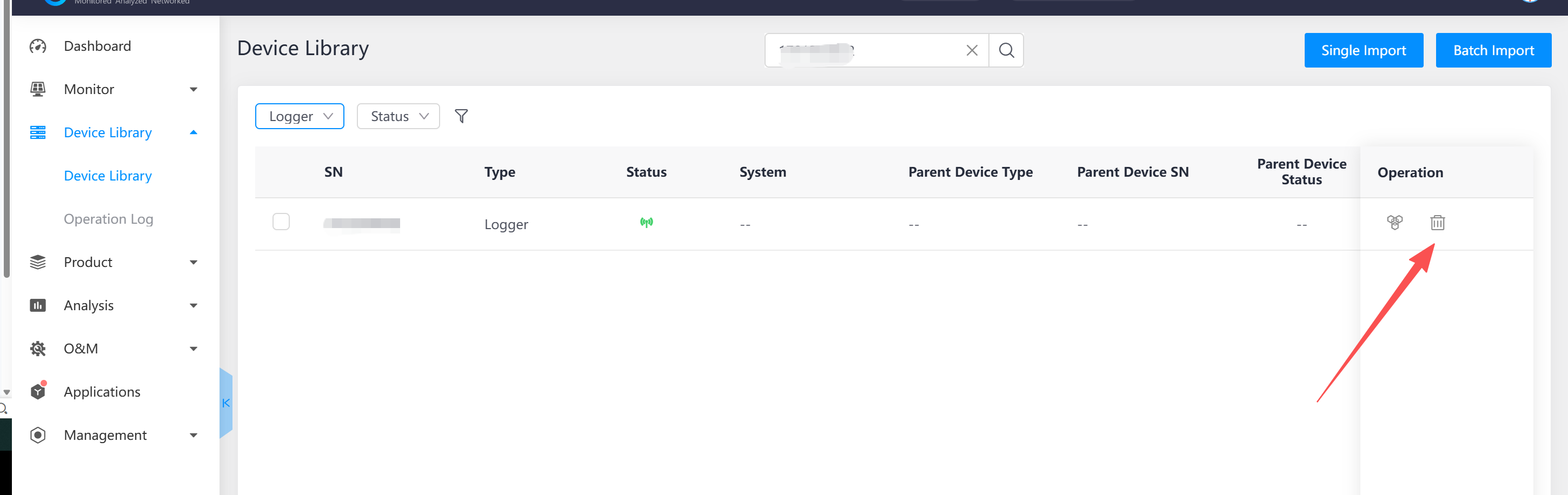Open the Status filter dropdown
The image size is (1568, 495).
coord(398,116)
